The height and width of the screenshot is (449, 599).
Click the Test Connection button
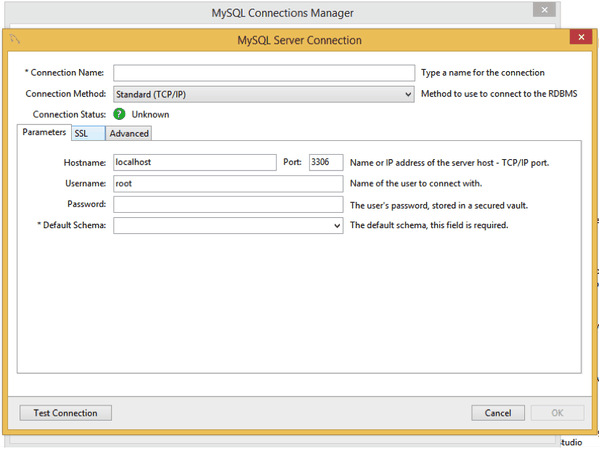click(66, 413)
